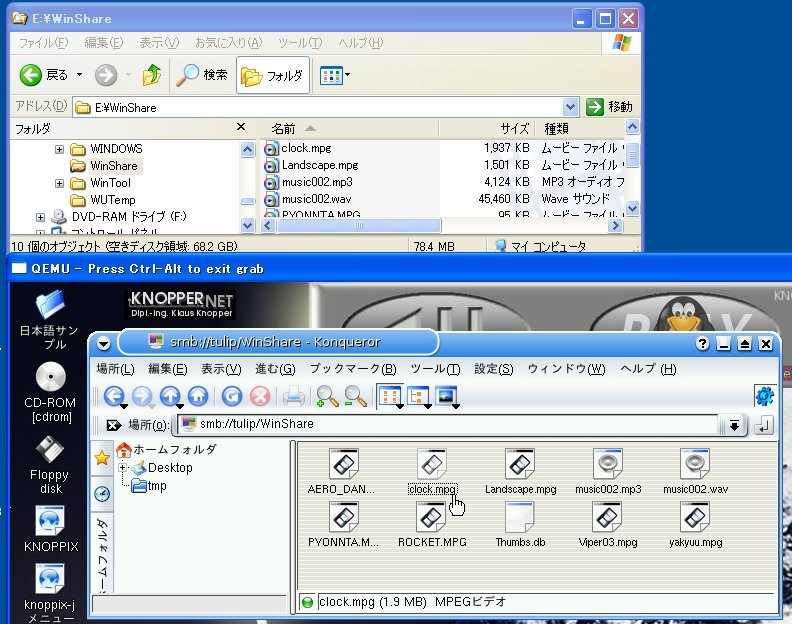The height and width of the screenshot is (624, 792).
Task: Sort by サイズ column header
Action: pyautogui.click(x=487, y=129)
